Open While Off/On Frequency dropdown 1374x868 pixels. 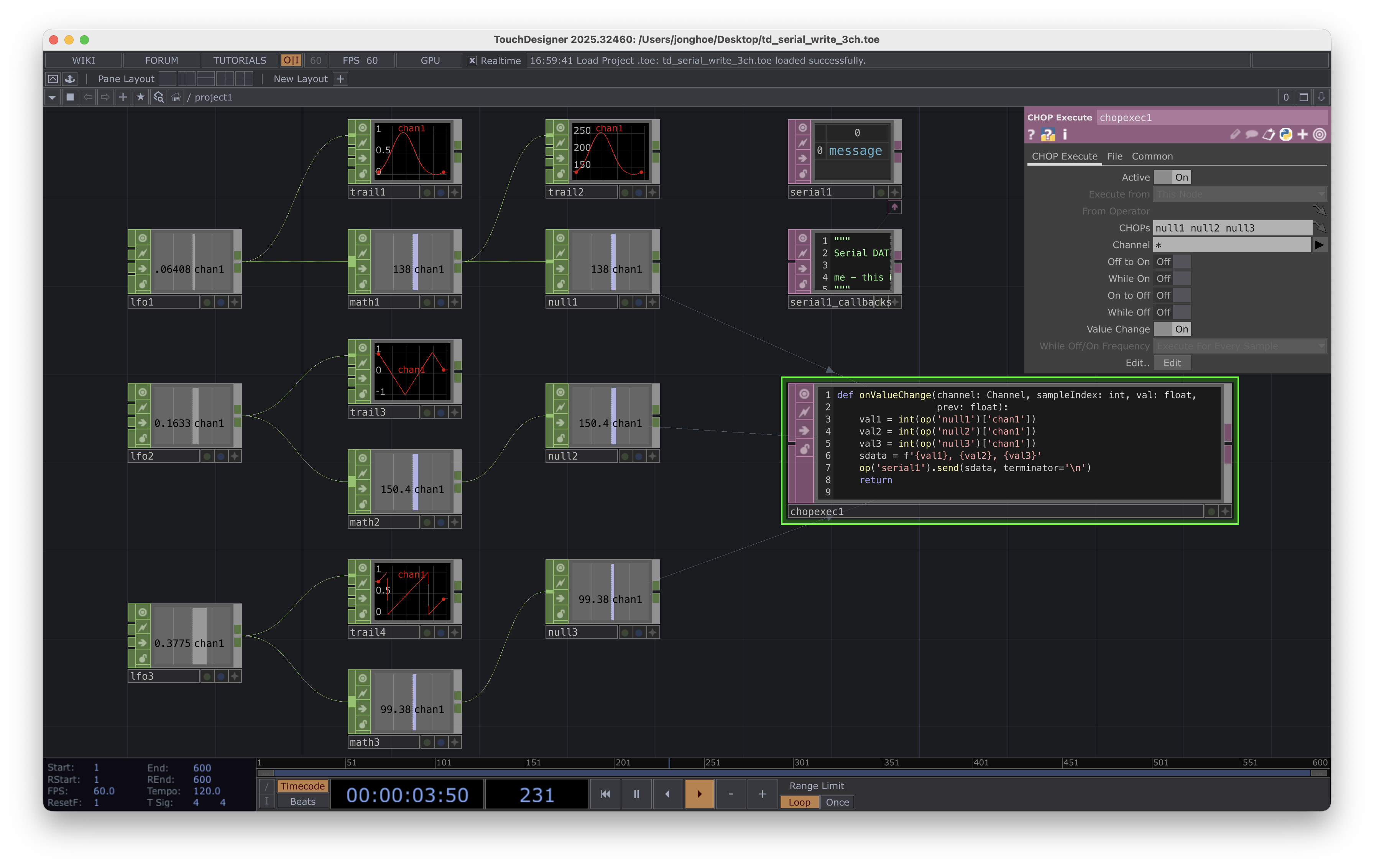1240,347
